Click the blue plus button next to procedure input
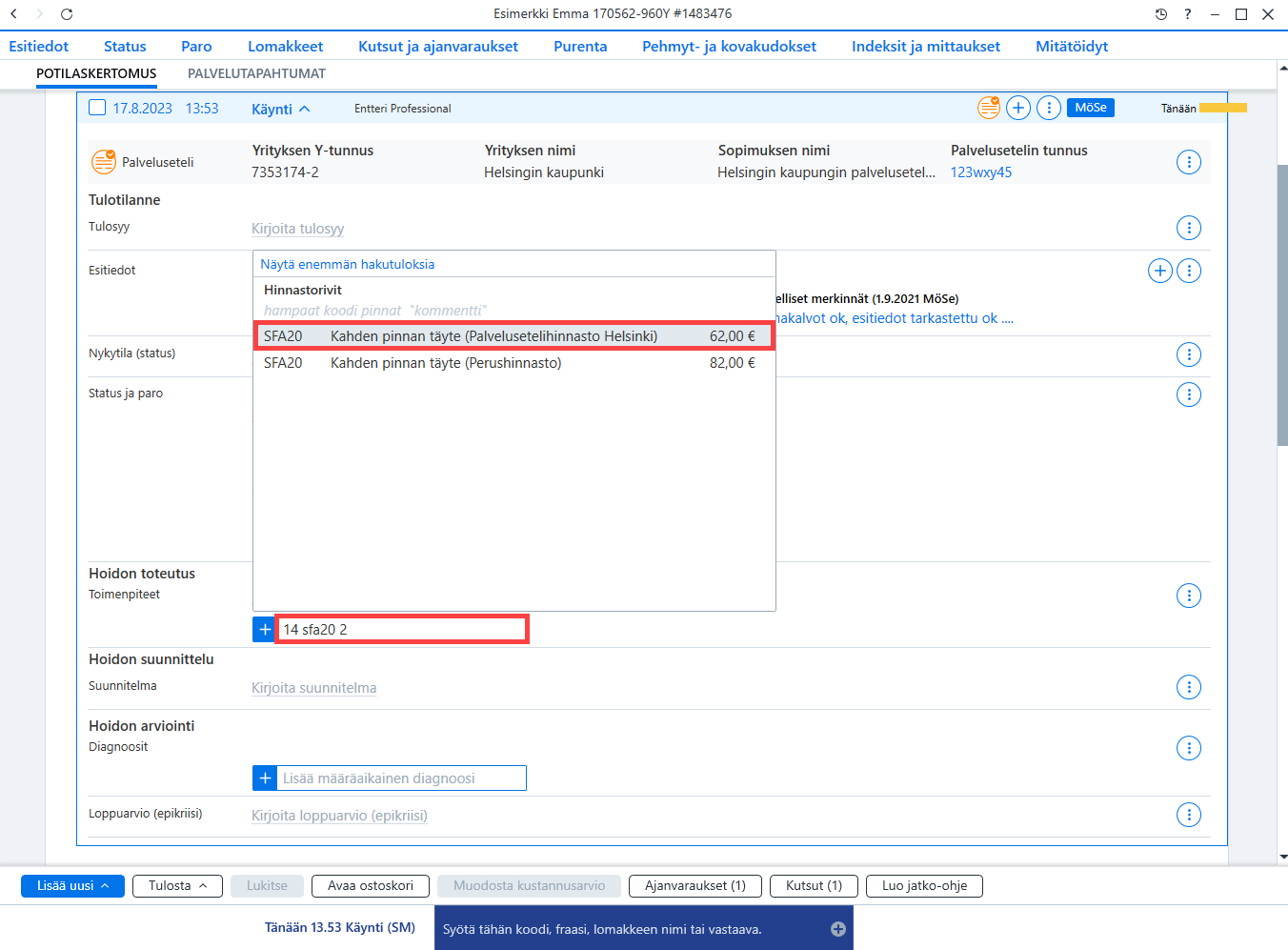The image size is (1288, 950). [x=264, y=630]
